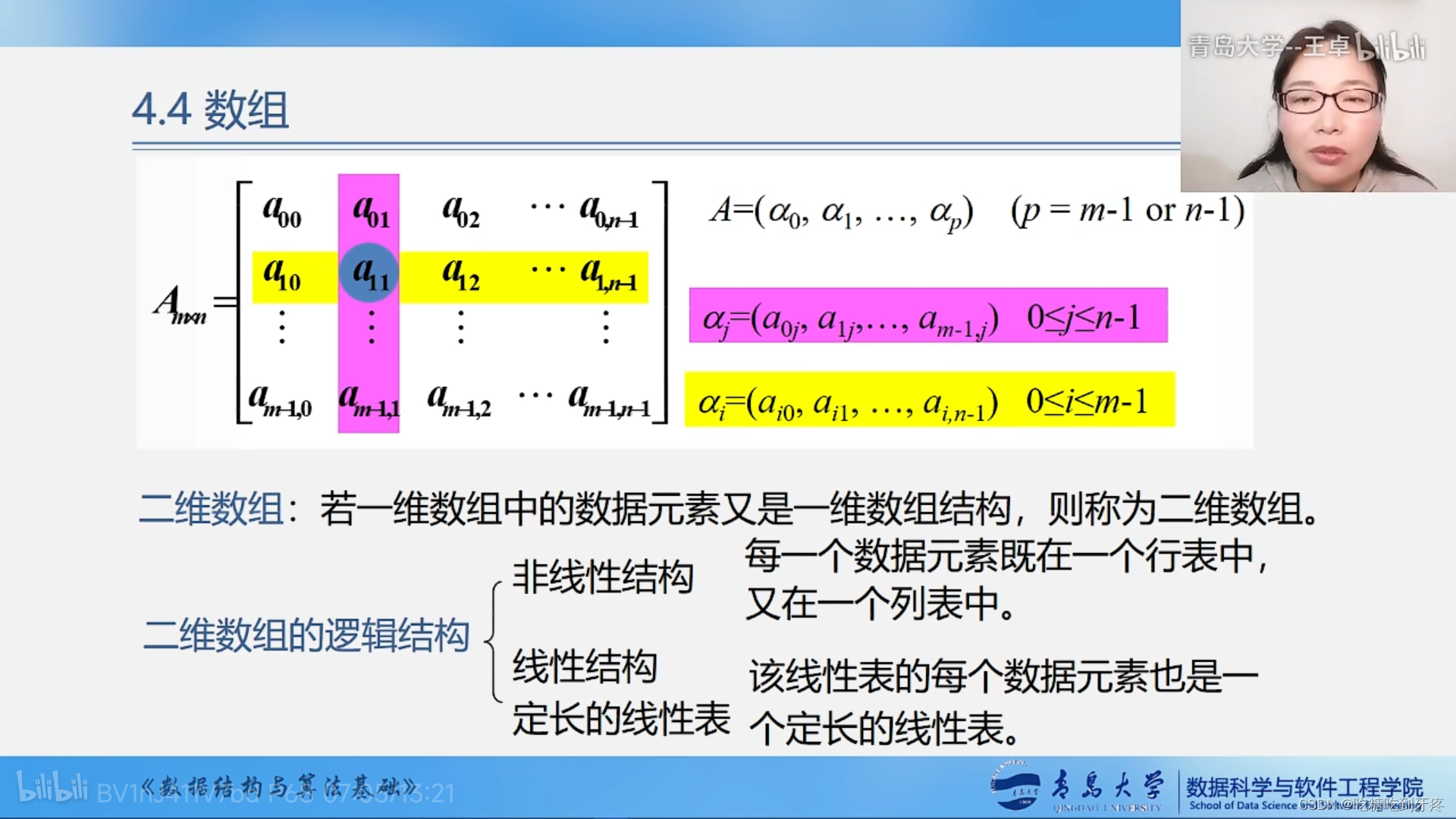Click matrix element a1,n-1 in the yellow row

pos(609,275)
